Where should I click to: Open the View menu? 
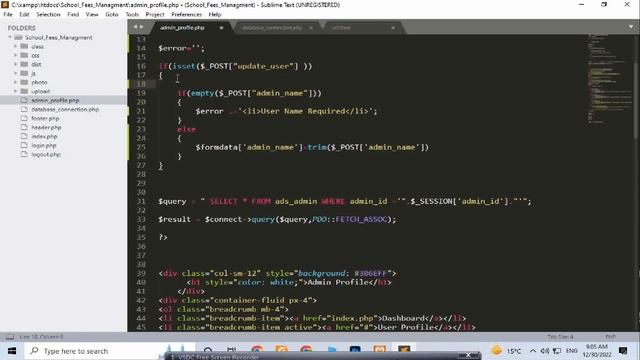[x=92, y=14]
